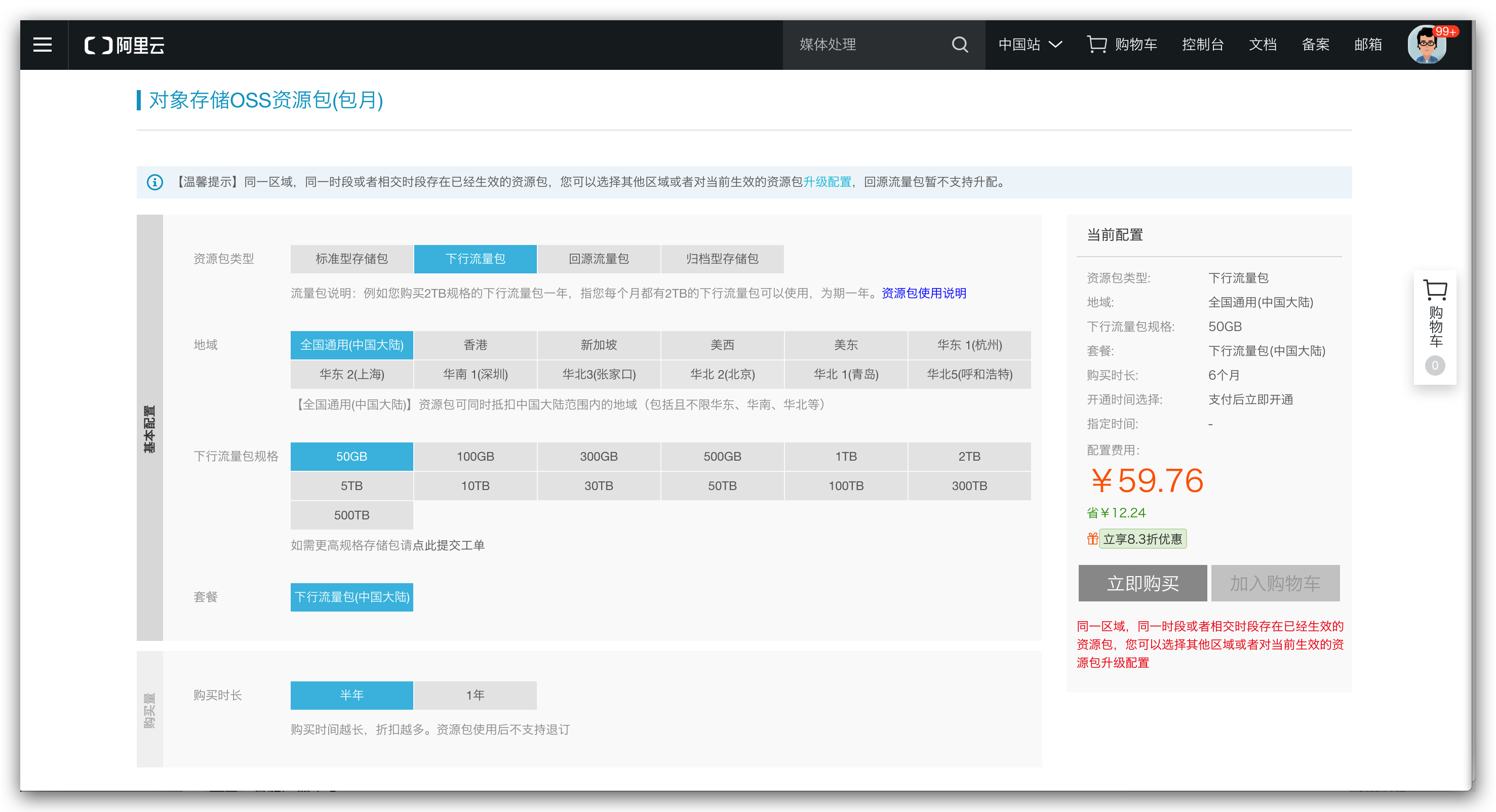Open 控制台 in top navigation
Image resolution: width=1496 pixels, height=812 pixels.
coord(1202,45)
